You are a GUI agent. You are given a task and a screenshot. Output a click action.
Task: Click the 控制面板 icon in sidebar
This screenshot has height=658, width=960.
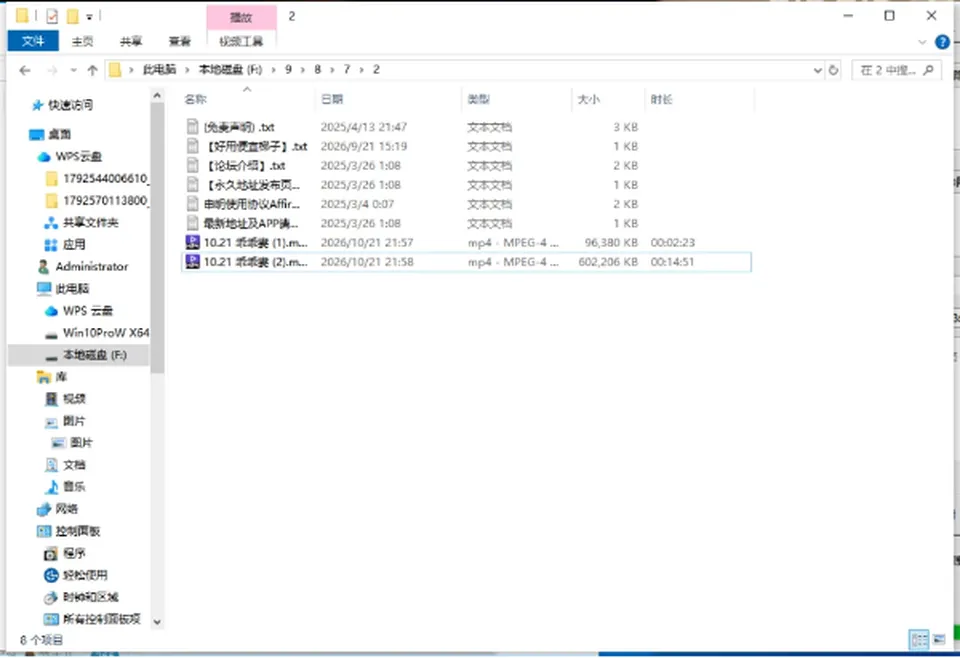pos(43,531)
